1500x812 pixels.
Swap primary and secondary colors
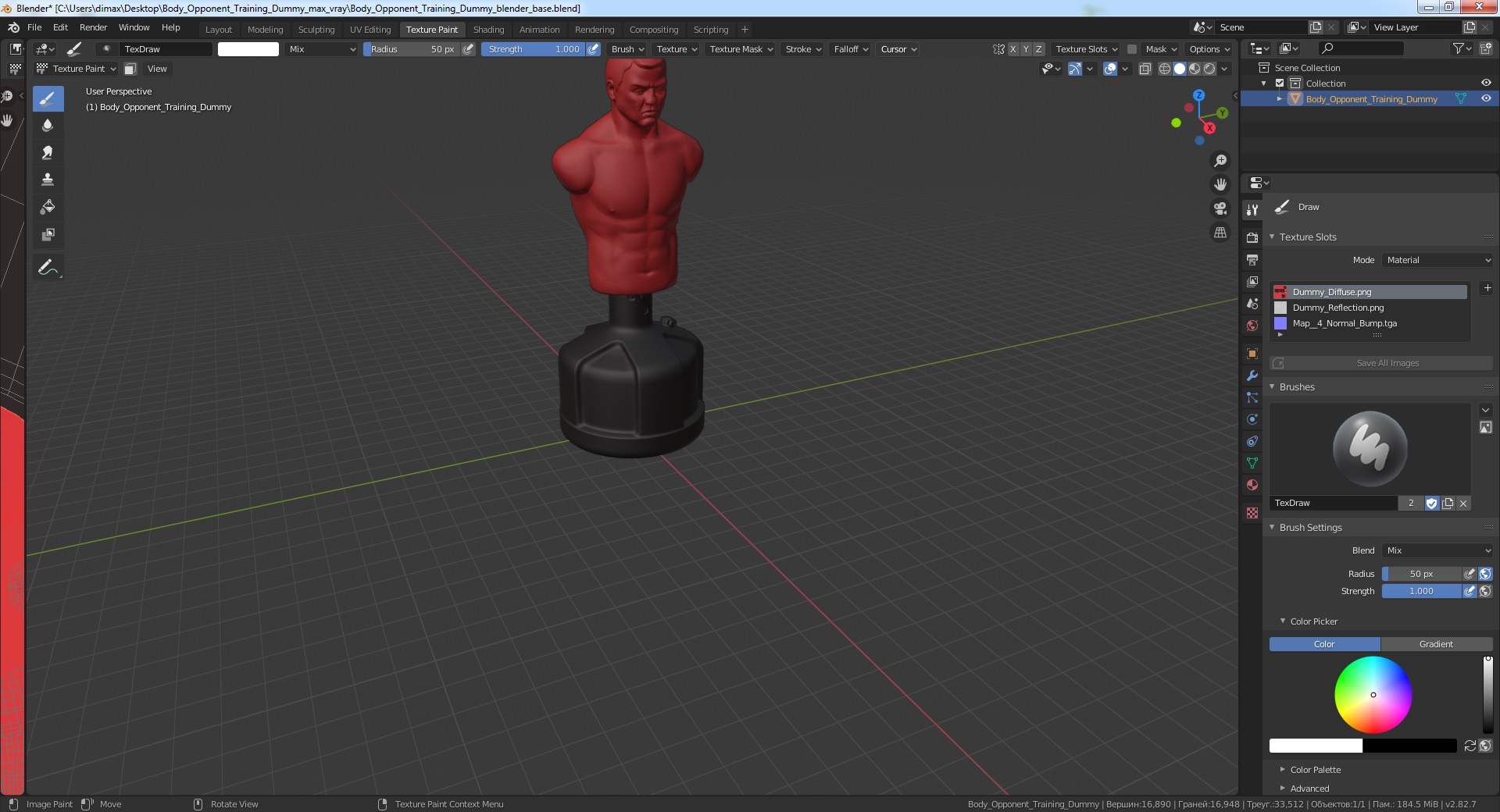click(1470, 746)
